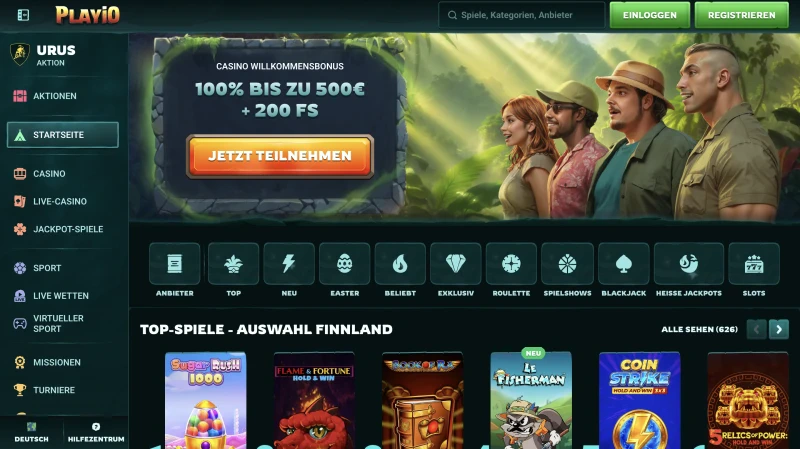Open the Heisse Jackpots category
Screen dimensions: 800x449
[689, 264]
